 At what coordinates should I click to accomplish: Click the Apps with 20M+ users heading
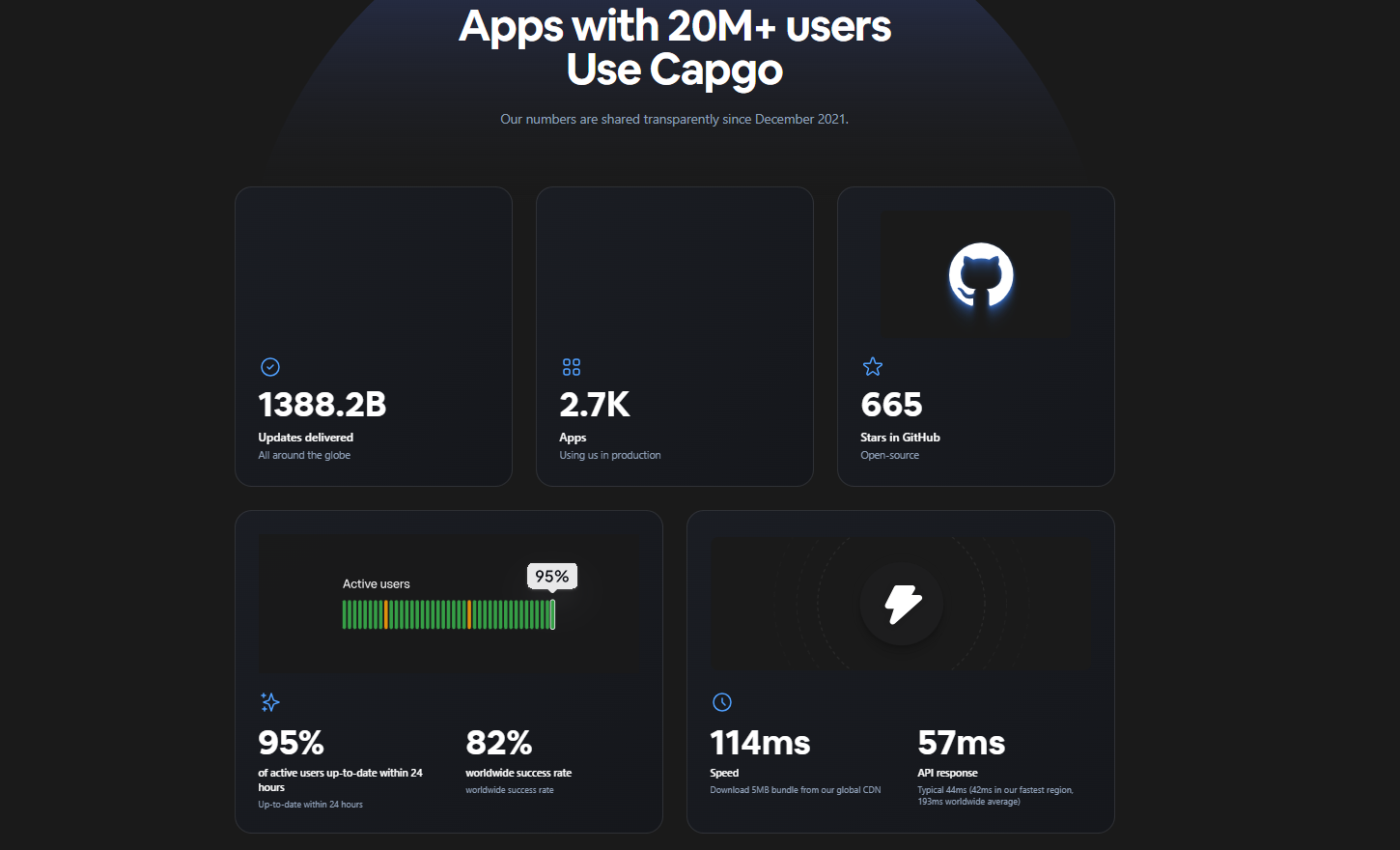675,46
